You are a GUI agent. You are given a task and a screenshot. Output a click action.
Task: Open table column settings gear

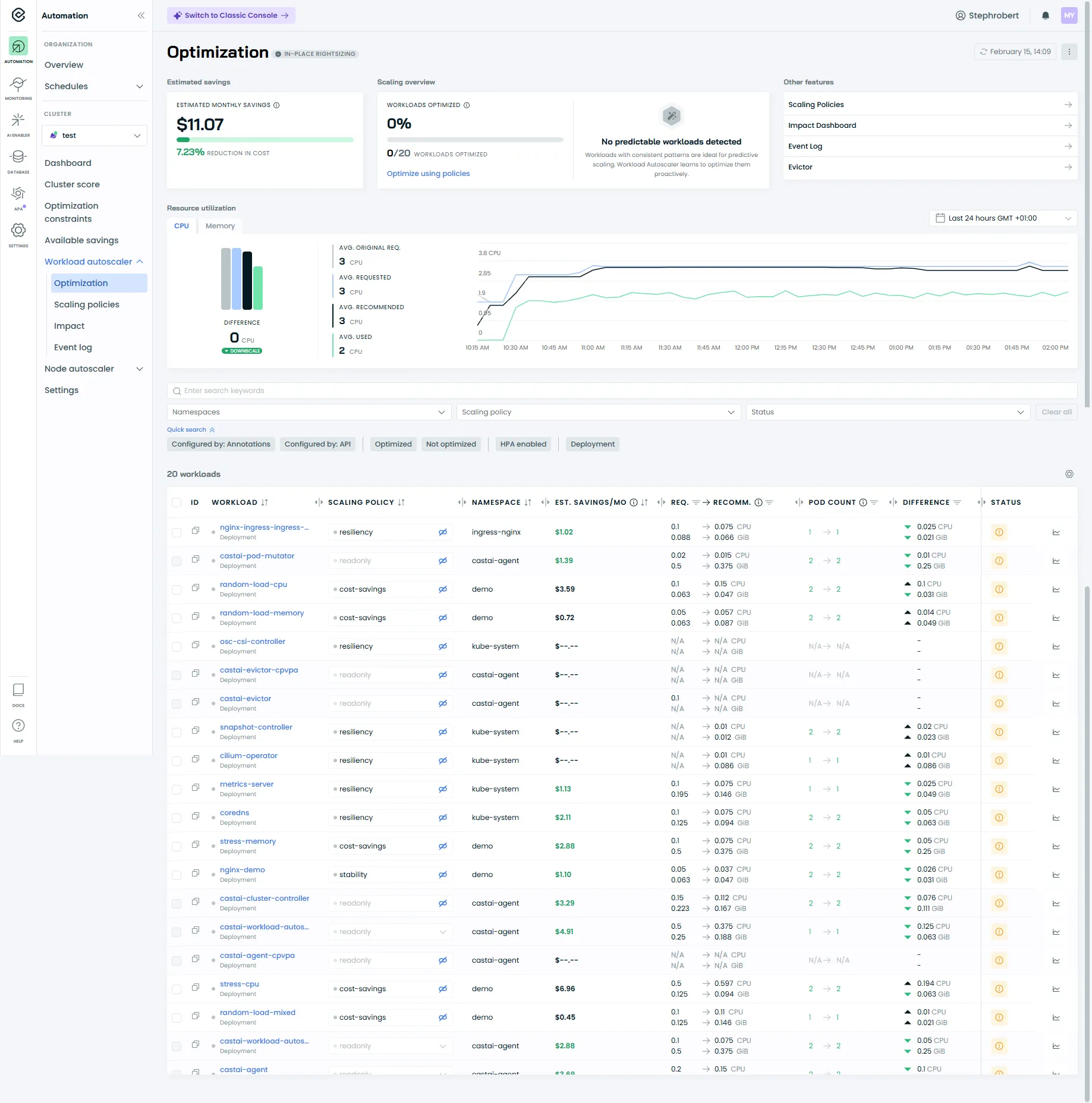[x=1069, y=474]
